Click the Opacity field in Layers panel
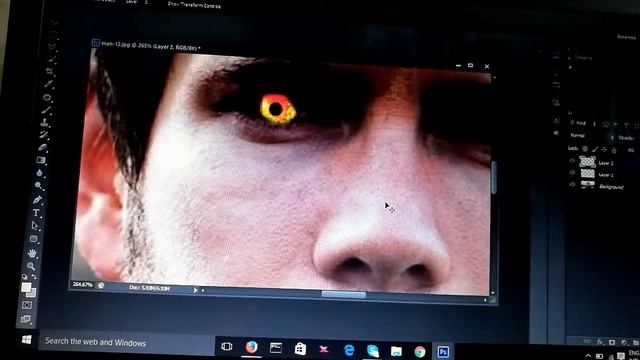 628,138
